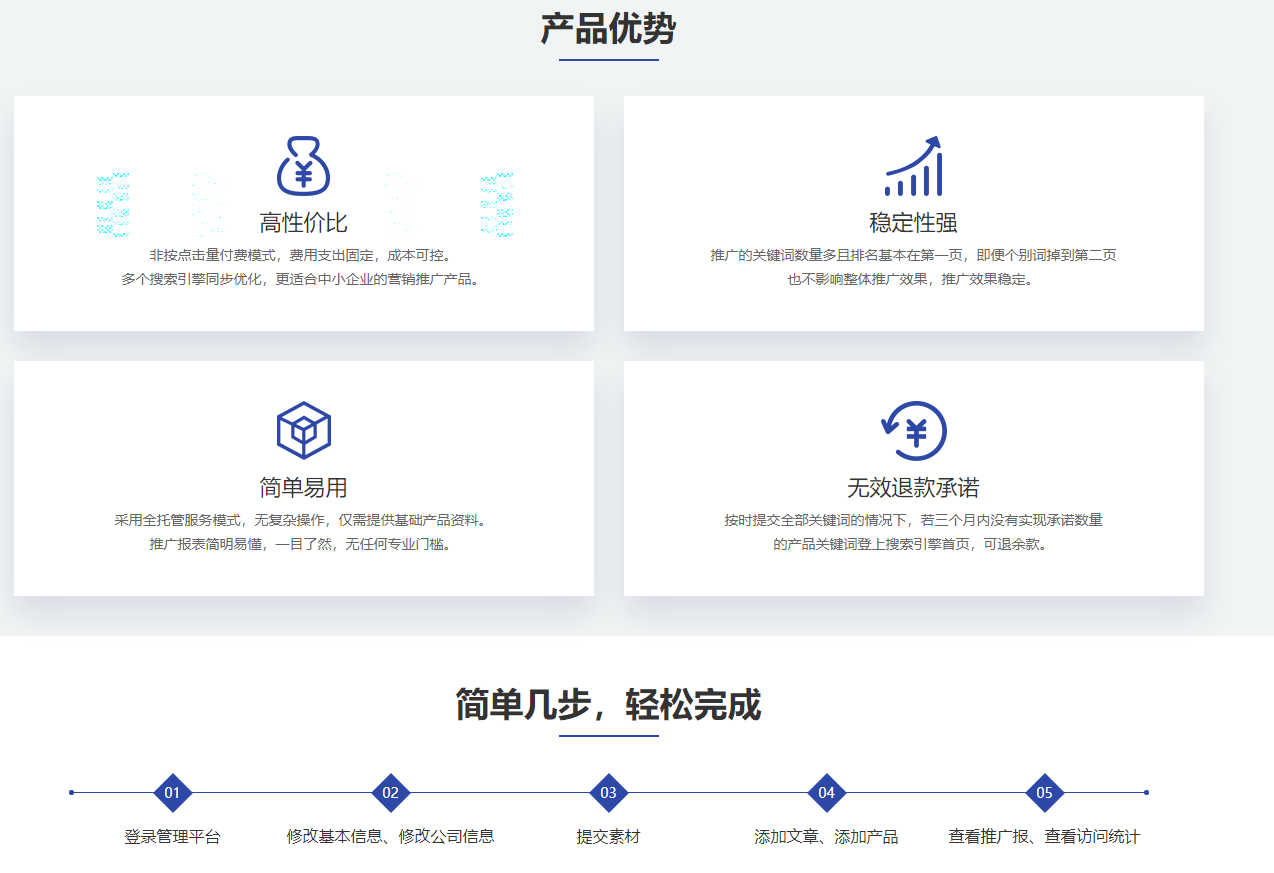The image size is (1274, 873).
Task: Select step 05 diamond marker
Action: 1044,793
